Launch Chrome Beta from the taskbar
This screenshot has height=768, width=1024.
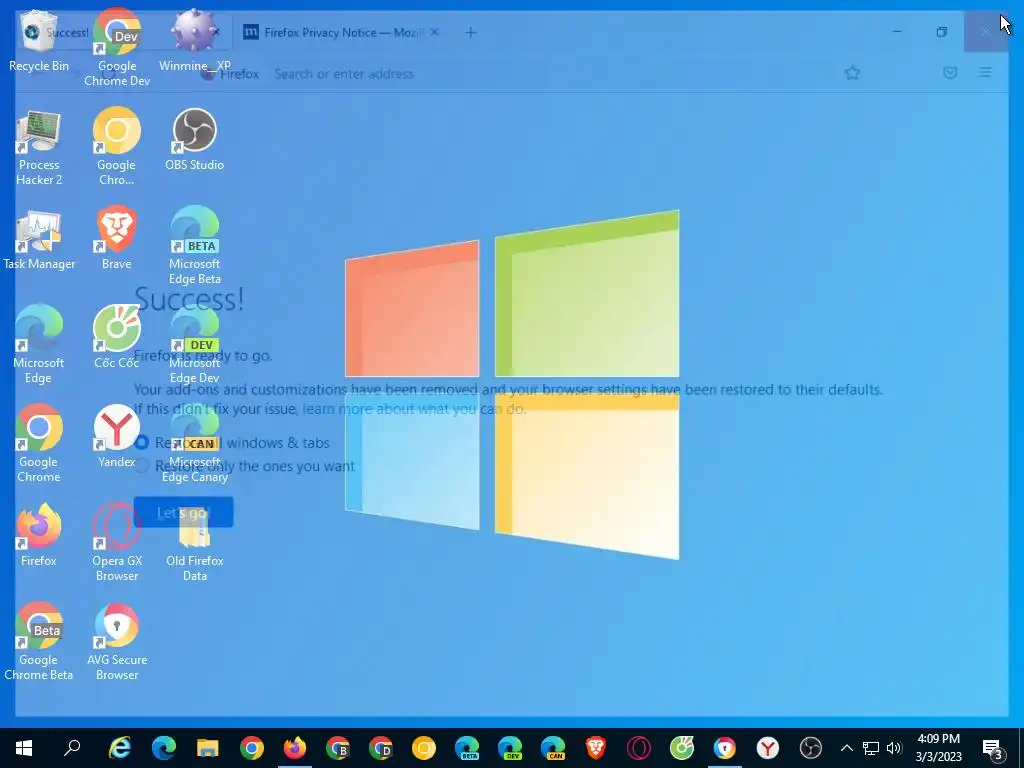coord(338,748)
